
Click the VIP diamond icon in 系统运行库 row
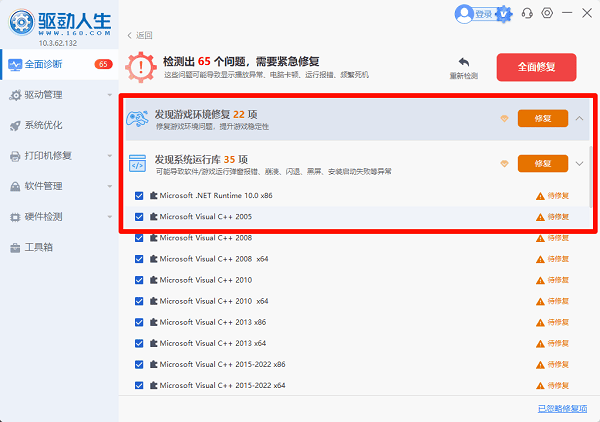[504, 164]
